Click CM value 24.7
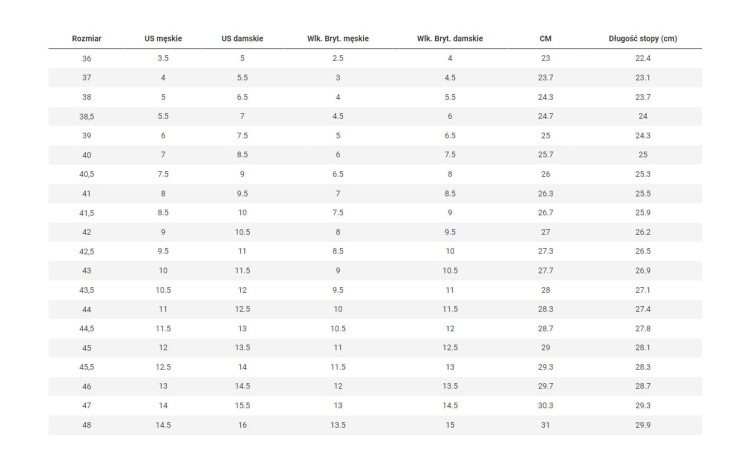Screen dimensions: 750x474 click(x=545, y=116)
